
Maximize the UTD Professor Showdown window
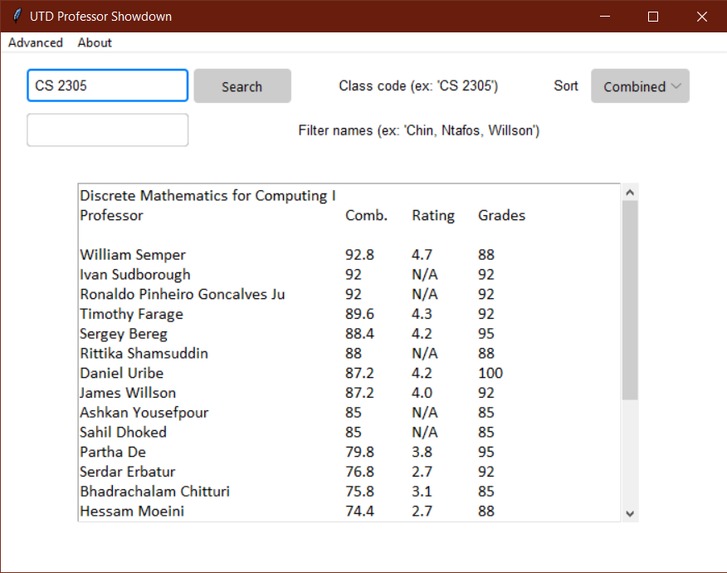653,17
